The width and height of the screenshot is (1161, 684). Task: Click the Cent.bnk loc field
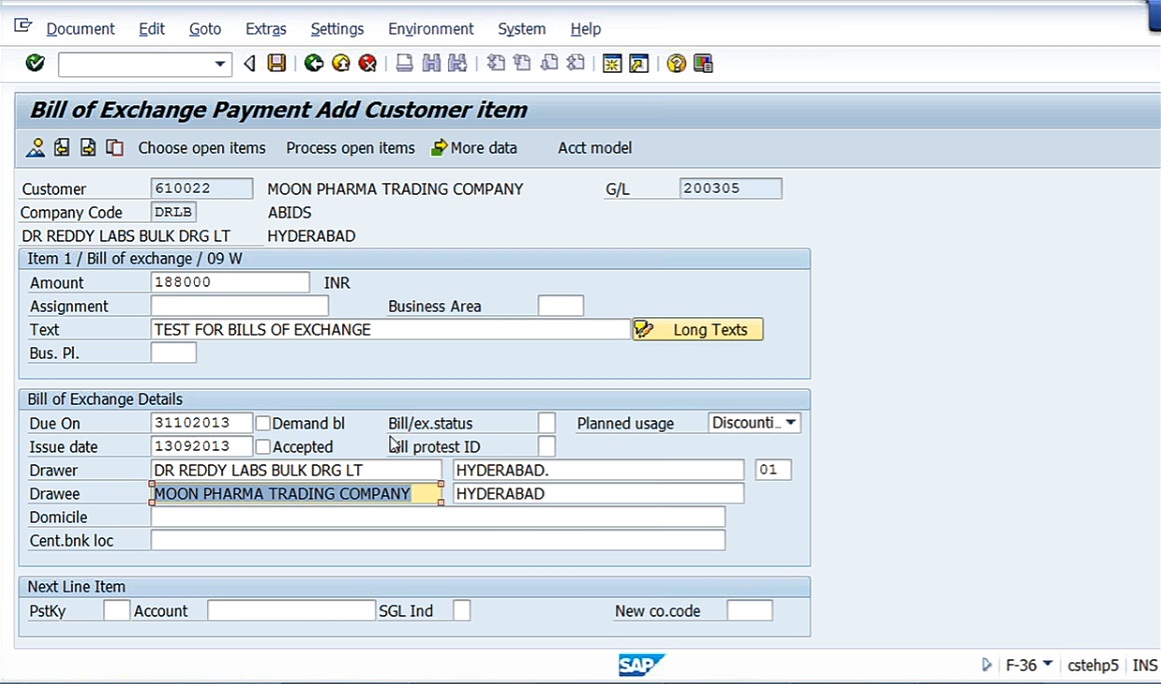[x=438, y=540]
